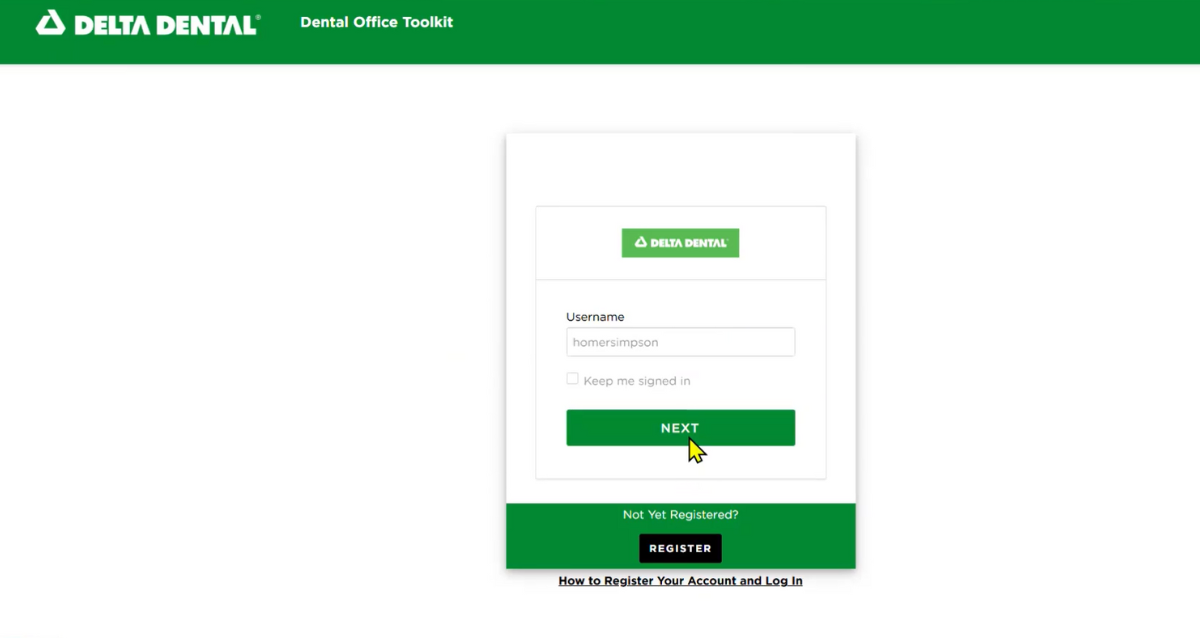Click the logo panel above Username section

click(x=680, y=243)
